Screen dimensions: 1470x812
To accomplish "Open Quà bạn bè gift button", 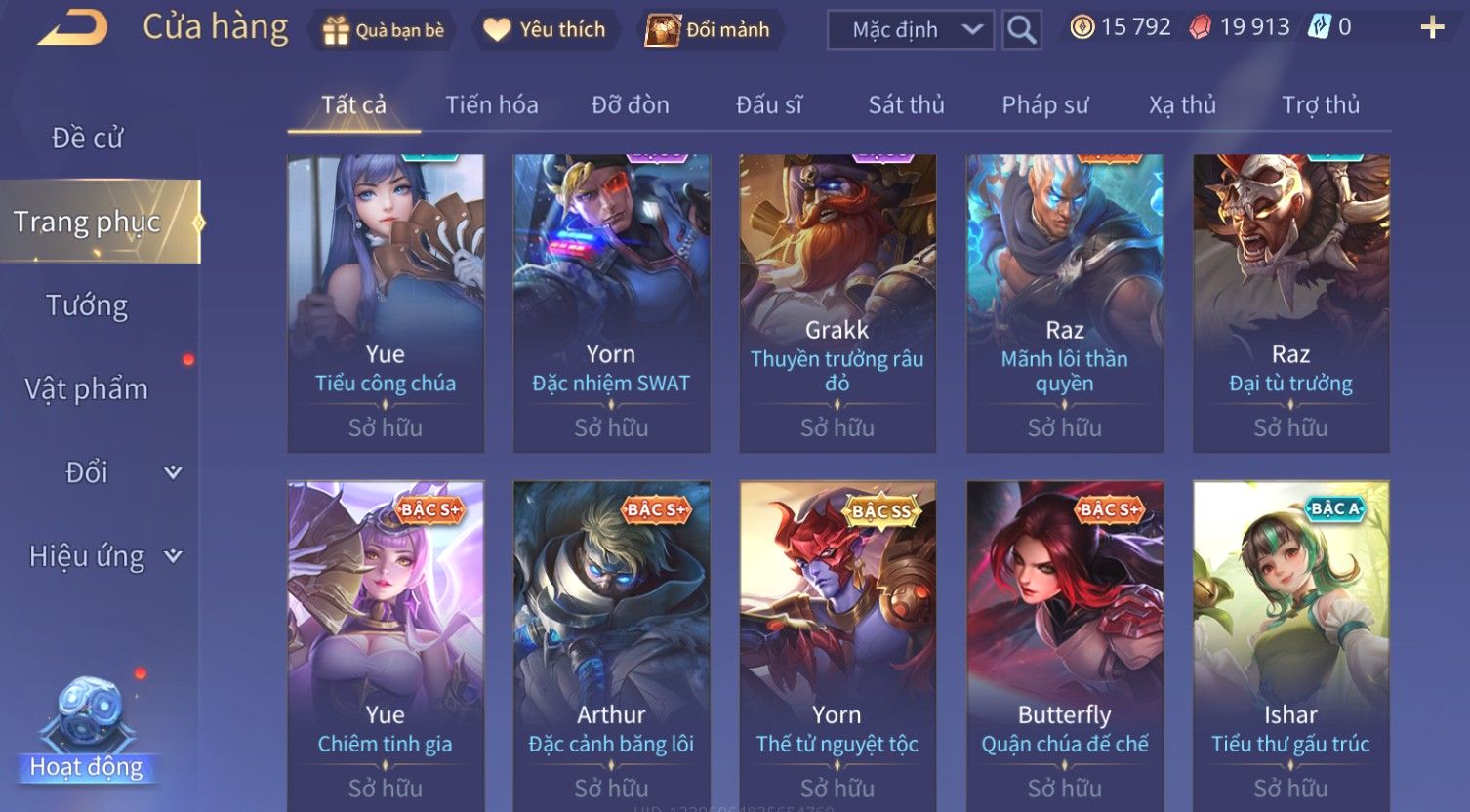I will point(383,30).
